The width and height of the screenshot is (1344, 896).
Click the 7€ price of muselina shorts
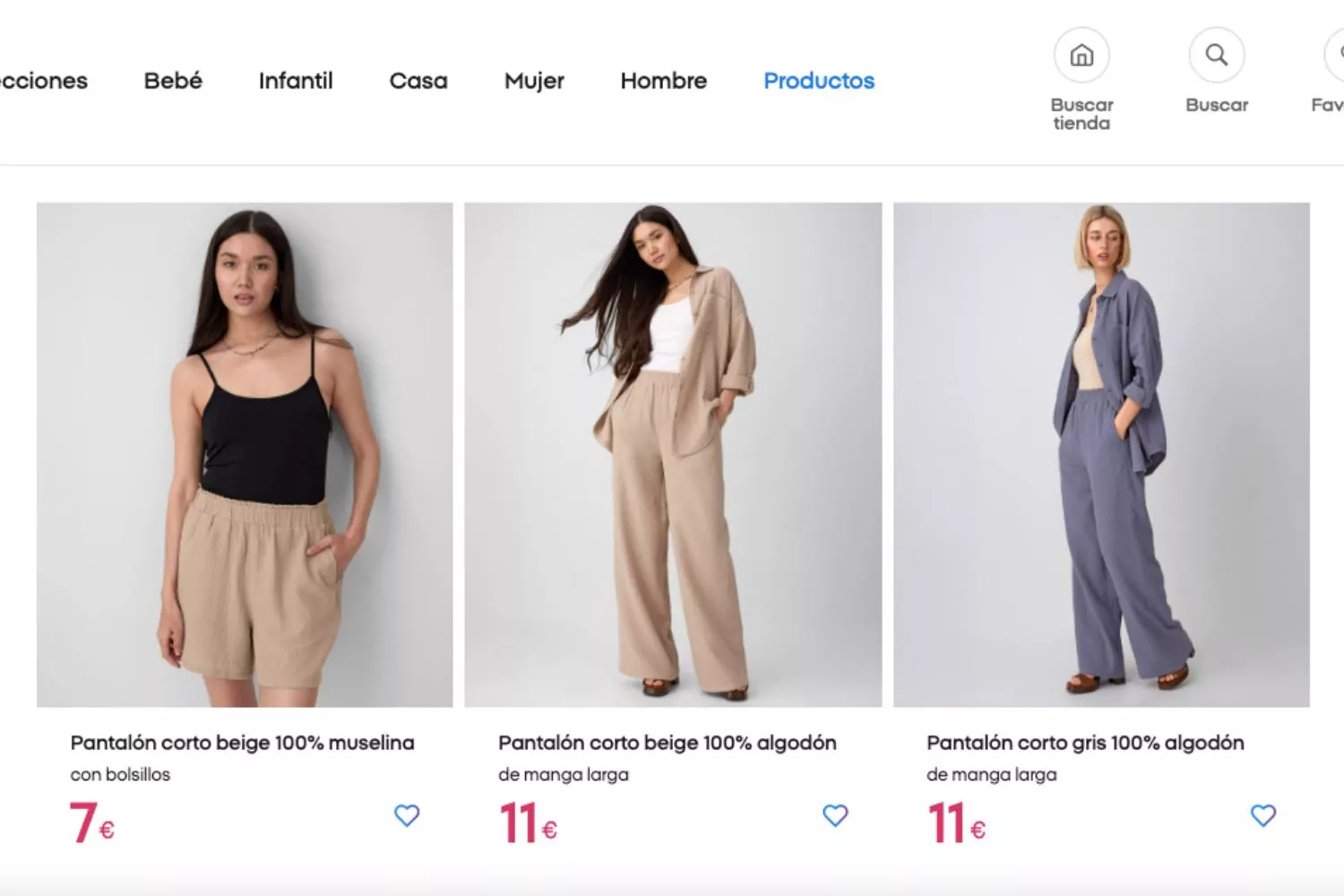(91, 823)
